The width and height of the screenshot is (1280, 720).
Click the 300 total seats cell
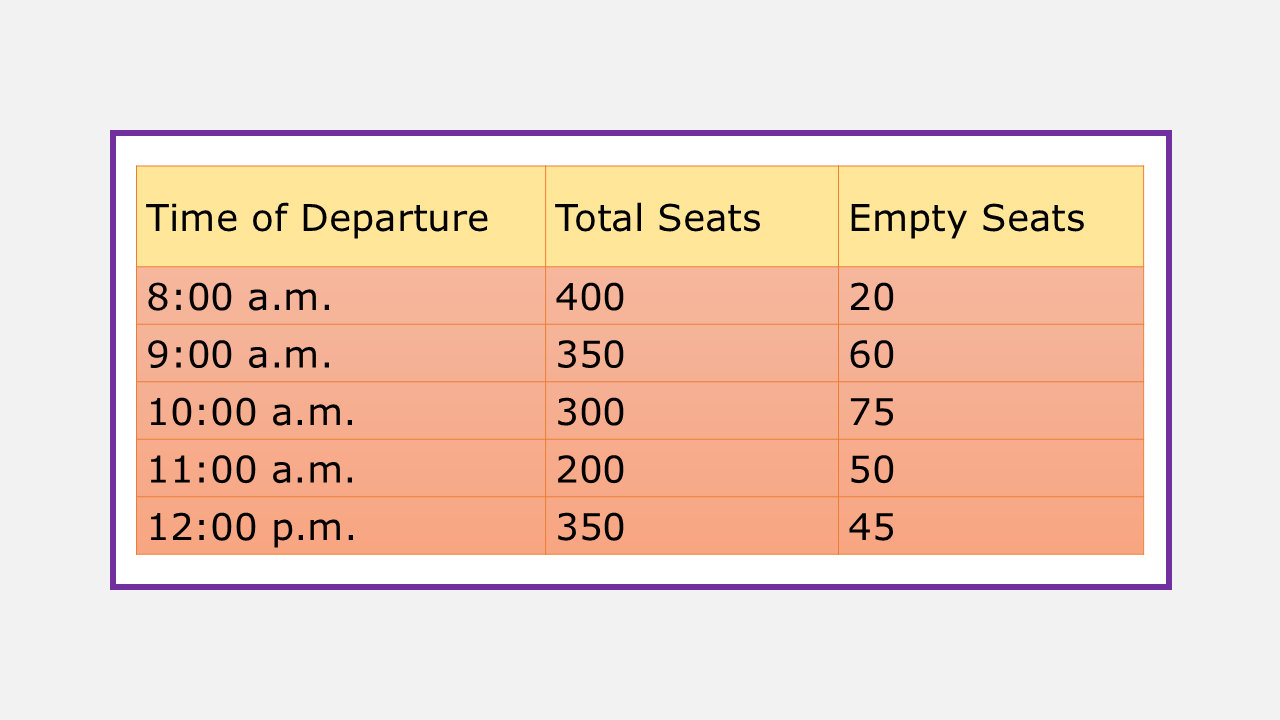coord(590,412)
